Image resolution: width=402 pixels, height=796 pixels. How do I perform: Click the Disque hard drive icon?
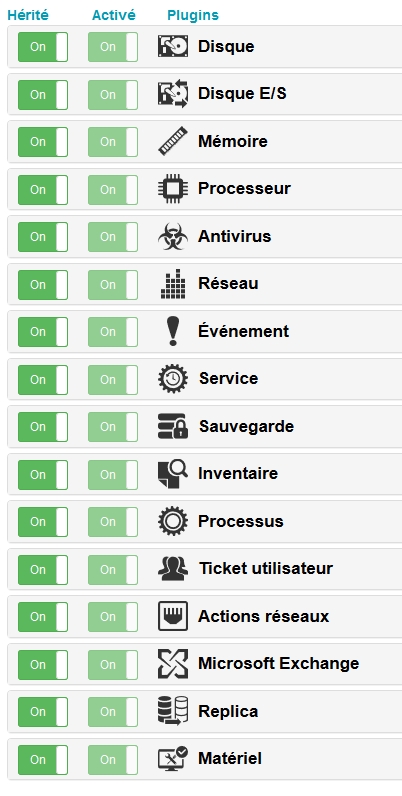173,47
